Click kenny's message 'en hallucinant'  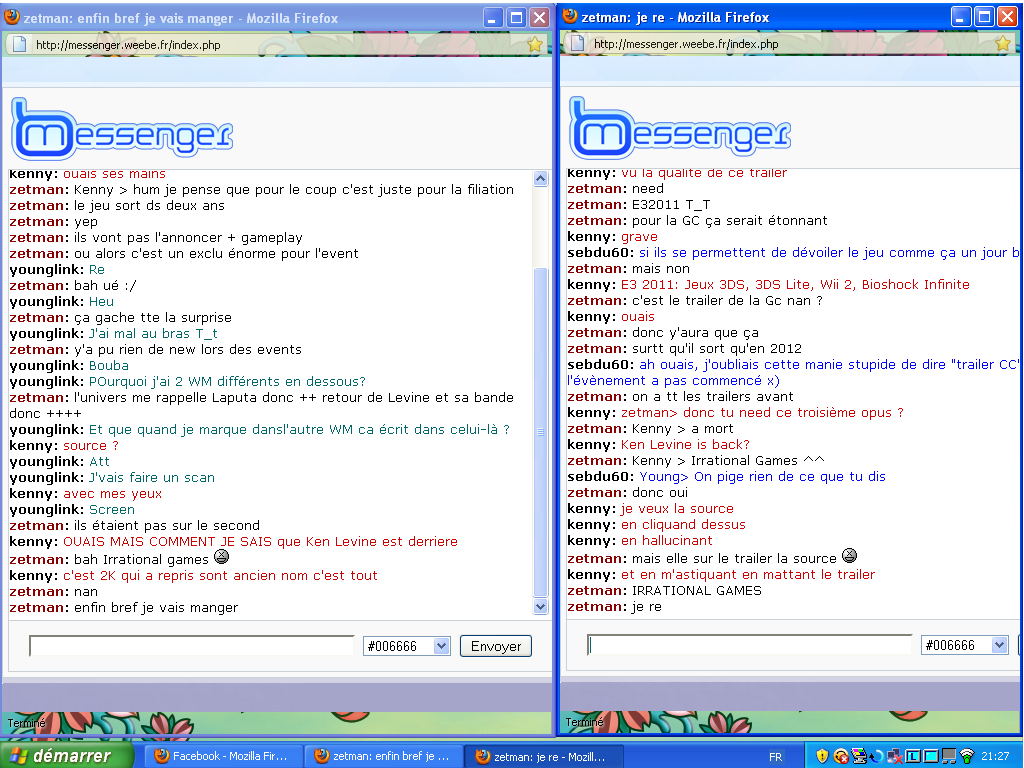(x=666, y=540)
